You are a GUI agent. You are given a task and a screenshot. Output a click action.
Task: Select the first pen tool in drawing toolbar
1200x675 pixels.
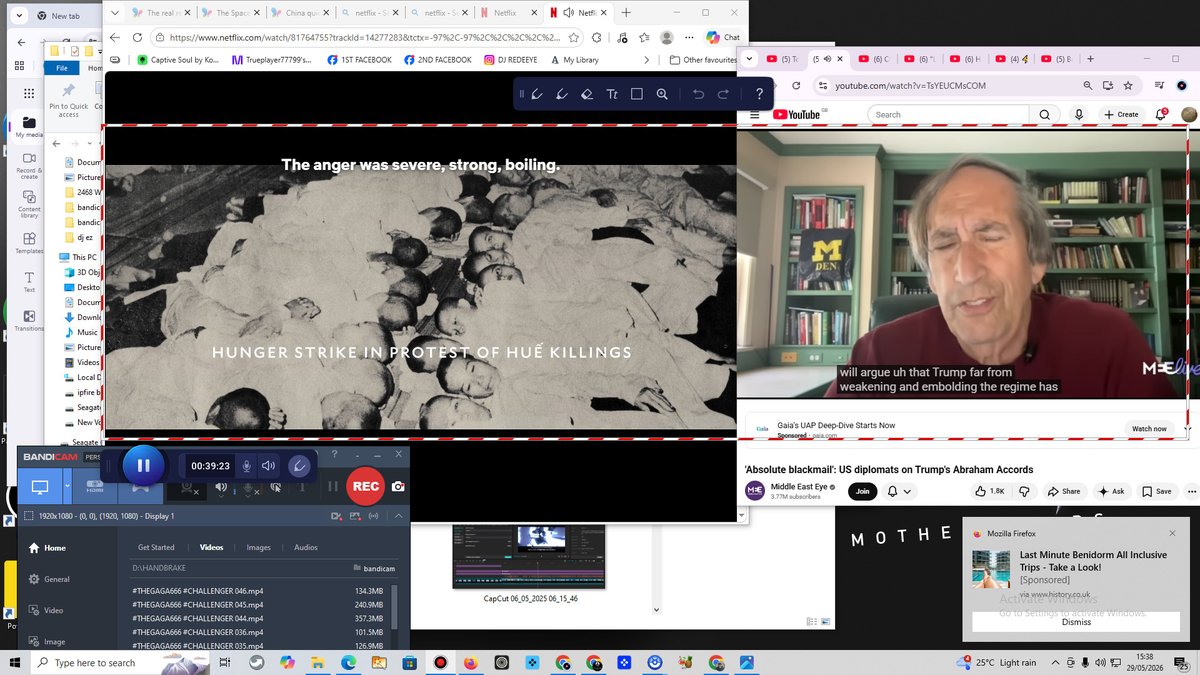[x=537, y=94]
